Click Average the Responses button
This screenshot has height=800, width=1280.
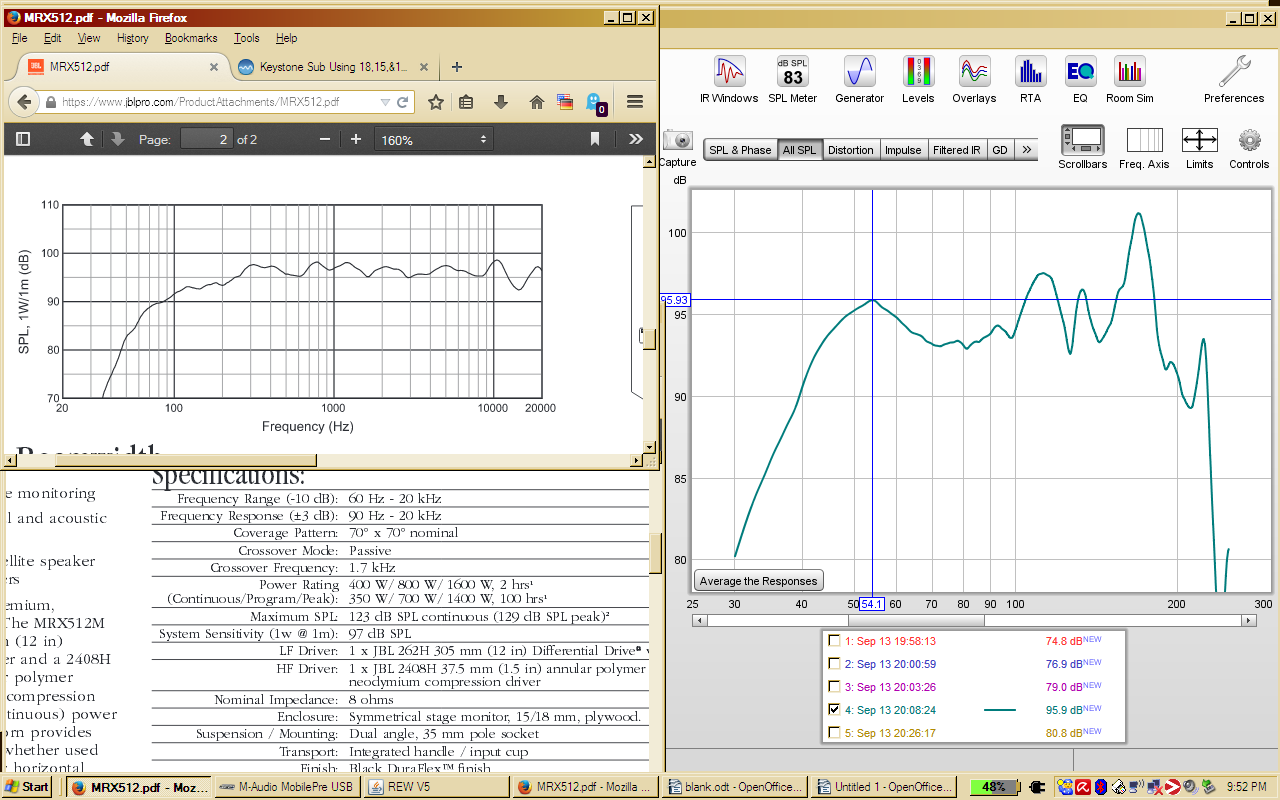758,581
